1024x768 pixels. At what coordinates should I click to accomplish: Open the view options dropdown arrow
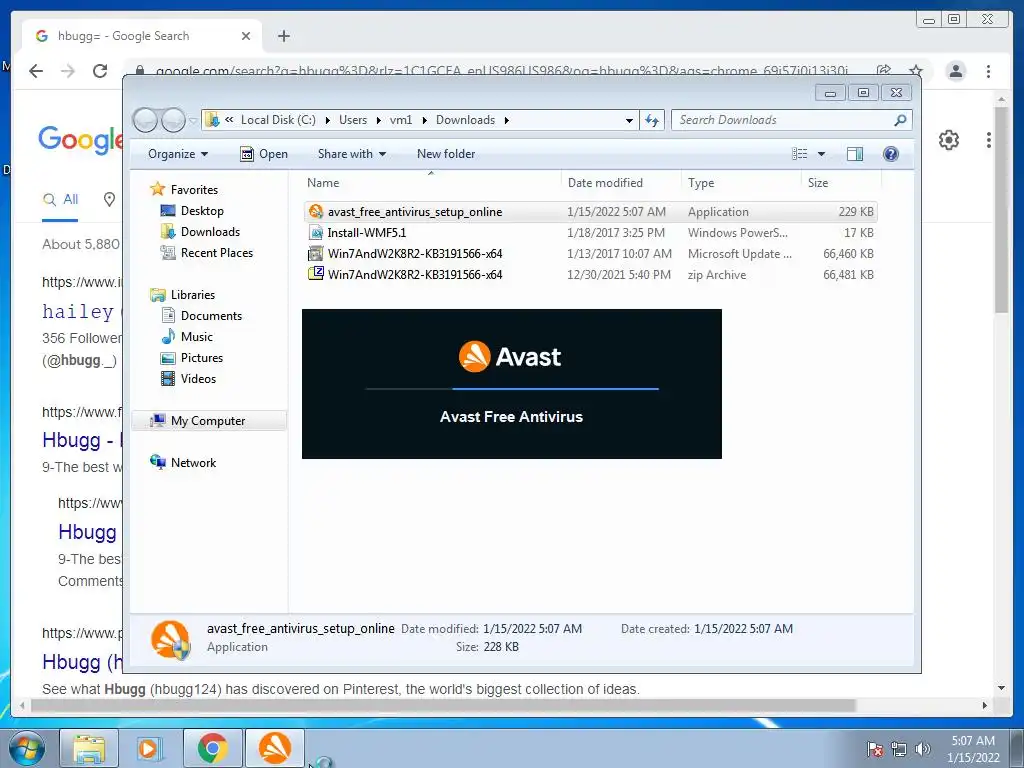822,154
